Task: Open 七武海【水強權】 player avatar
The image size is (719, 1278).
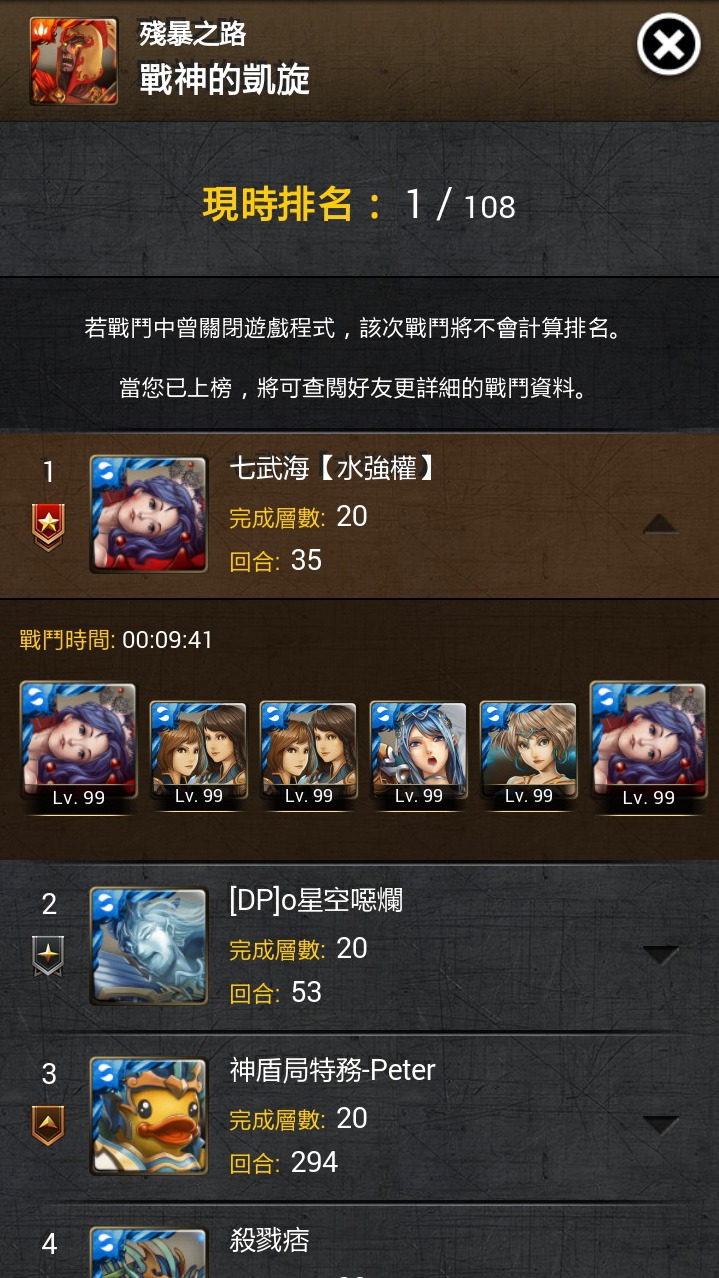Action: coord(149,514)
